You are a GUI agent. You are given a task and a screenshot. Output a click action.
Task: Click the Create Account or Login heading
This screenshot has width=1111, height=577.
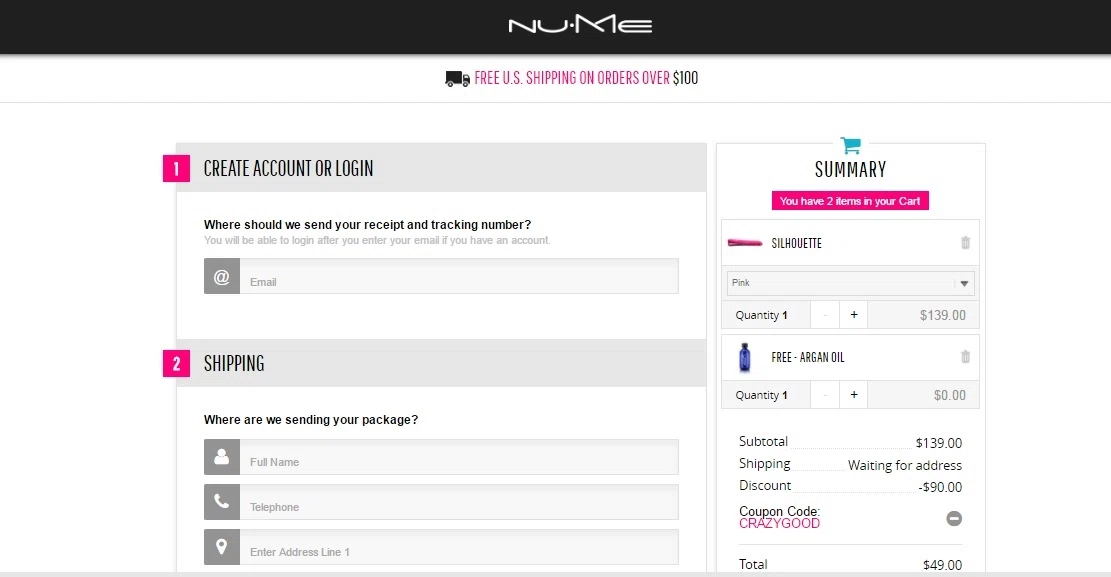point(288,169)
